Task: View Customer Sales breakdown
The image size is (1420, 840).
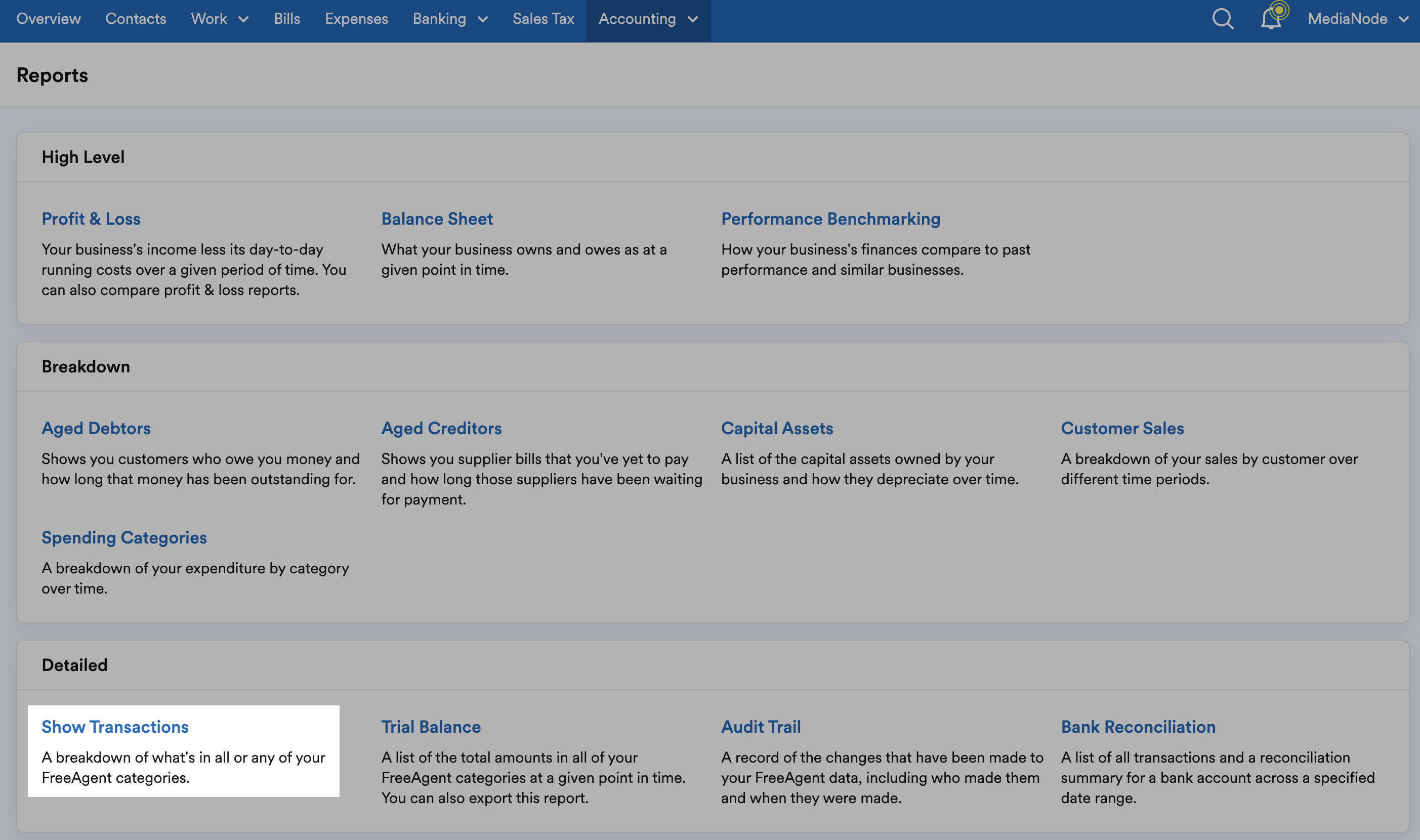Action: (1122, 429)
